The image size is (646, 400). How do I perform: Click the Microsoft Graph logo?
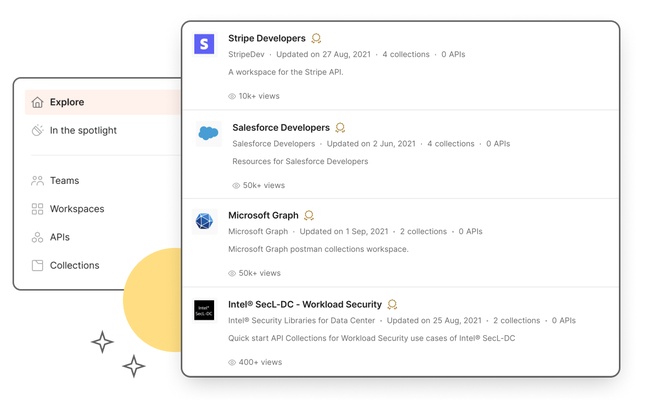pos(204,221)
